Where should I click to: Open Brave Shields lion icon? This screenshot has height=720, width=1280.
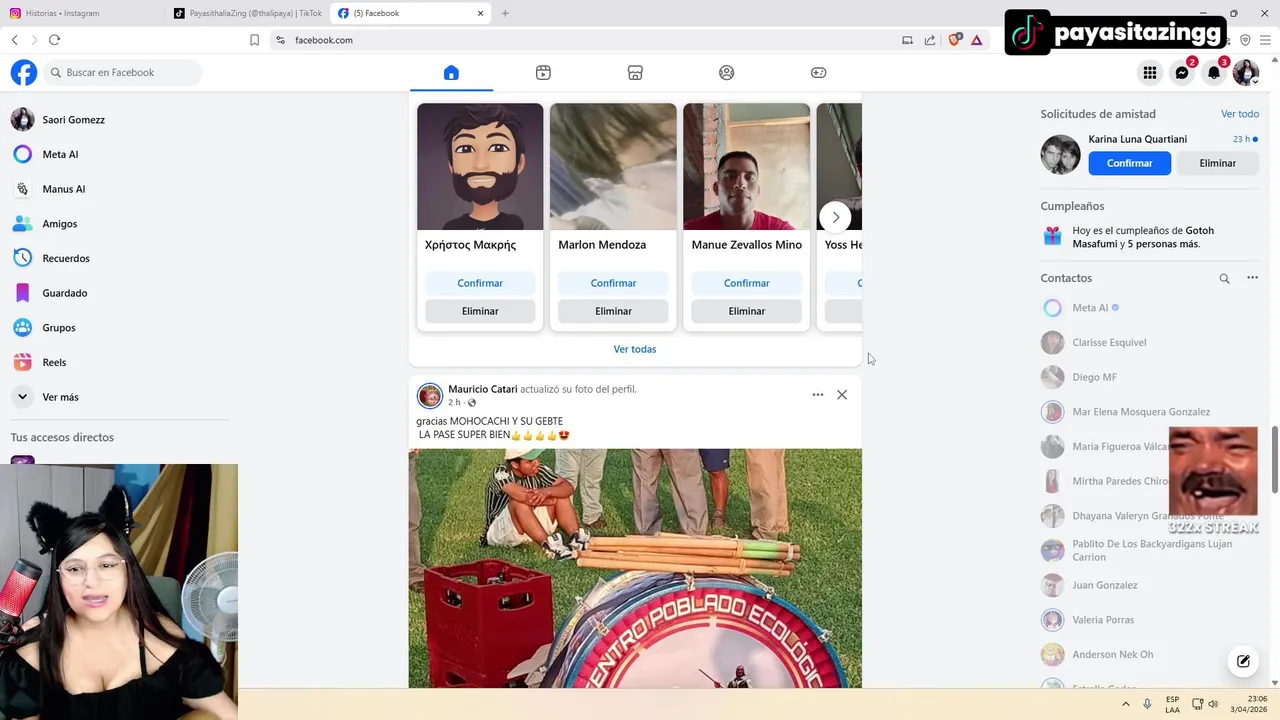pyautogui.click(x=954, y=40)
